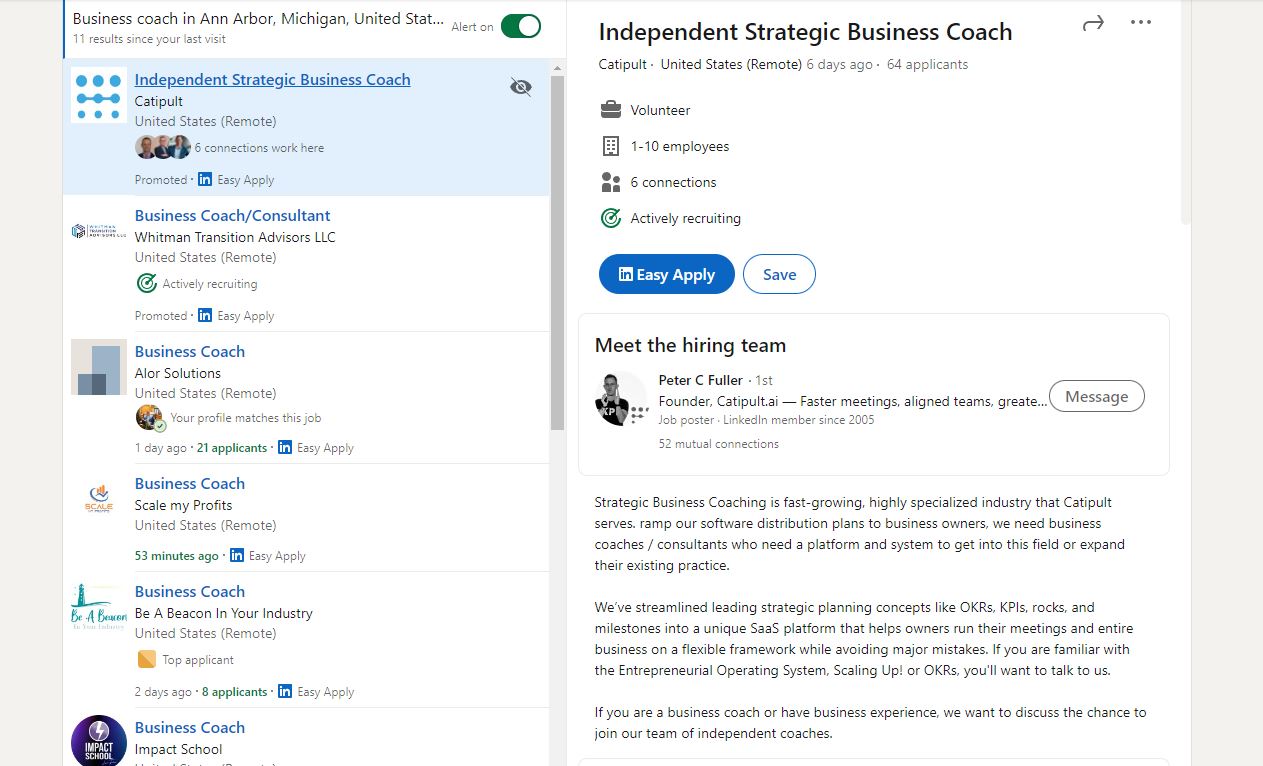Click '52 mutual connections' text
1263x766 pixels.
(x=719, y=444)
